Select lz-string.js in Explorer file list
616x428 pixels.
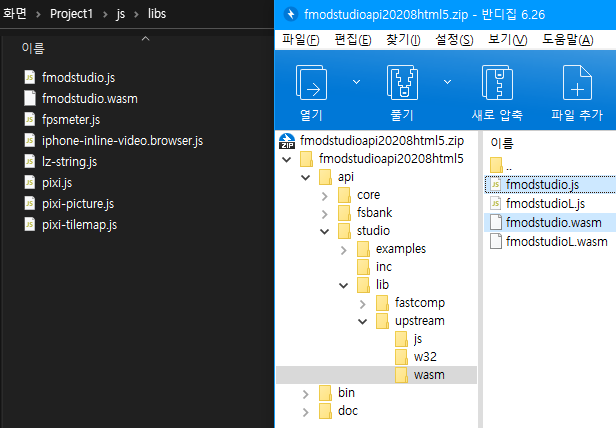[x=69, y=162]
